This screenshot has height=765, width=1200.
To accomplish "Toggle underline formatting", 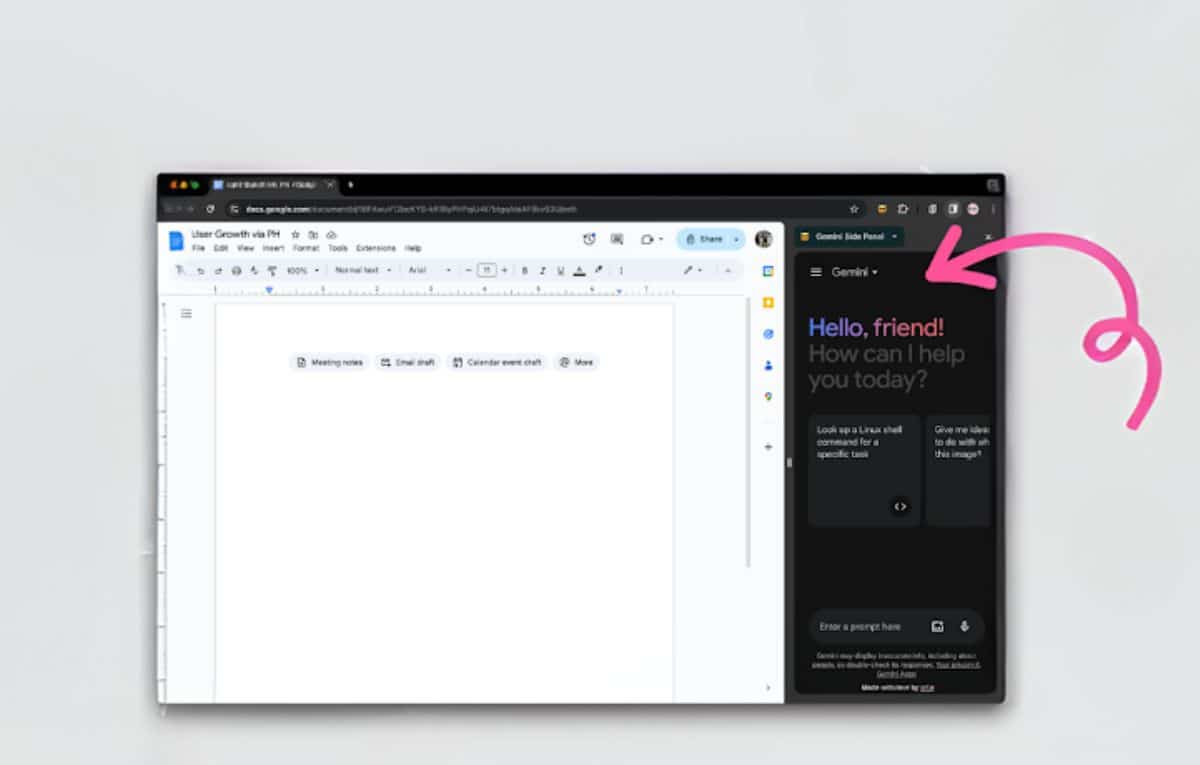I will point(560,271).
